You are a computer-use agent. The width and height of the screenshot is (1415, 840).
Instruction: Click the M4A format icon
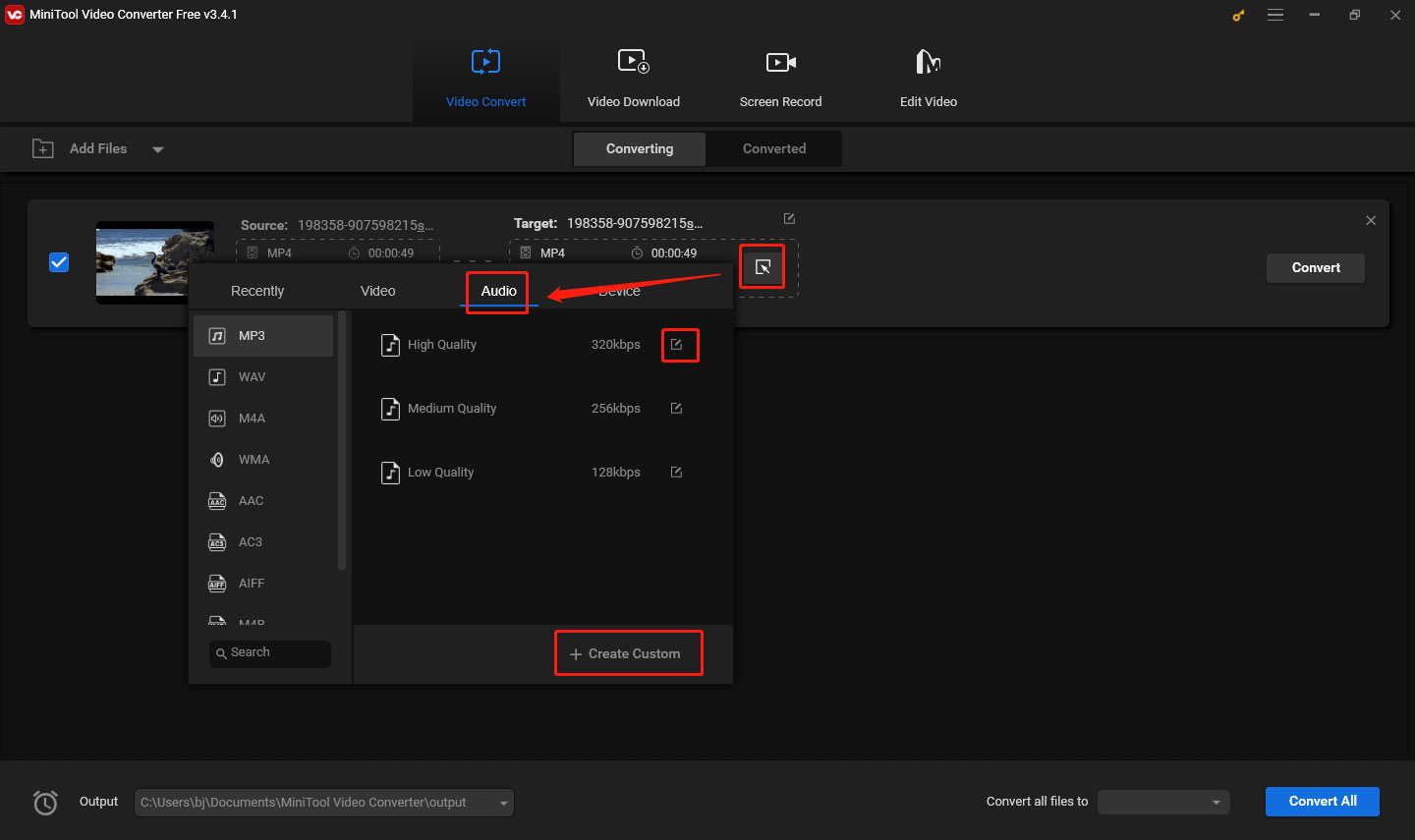point(217,419)
